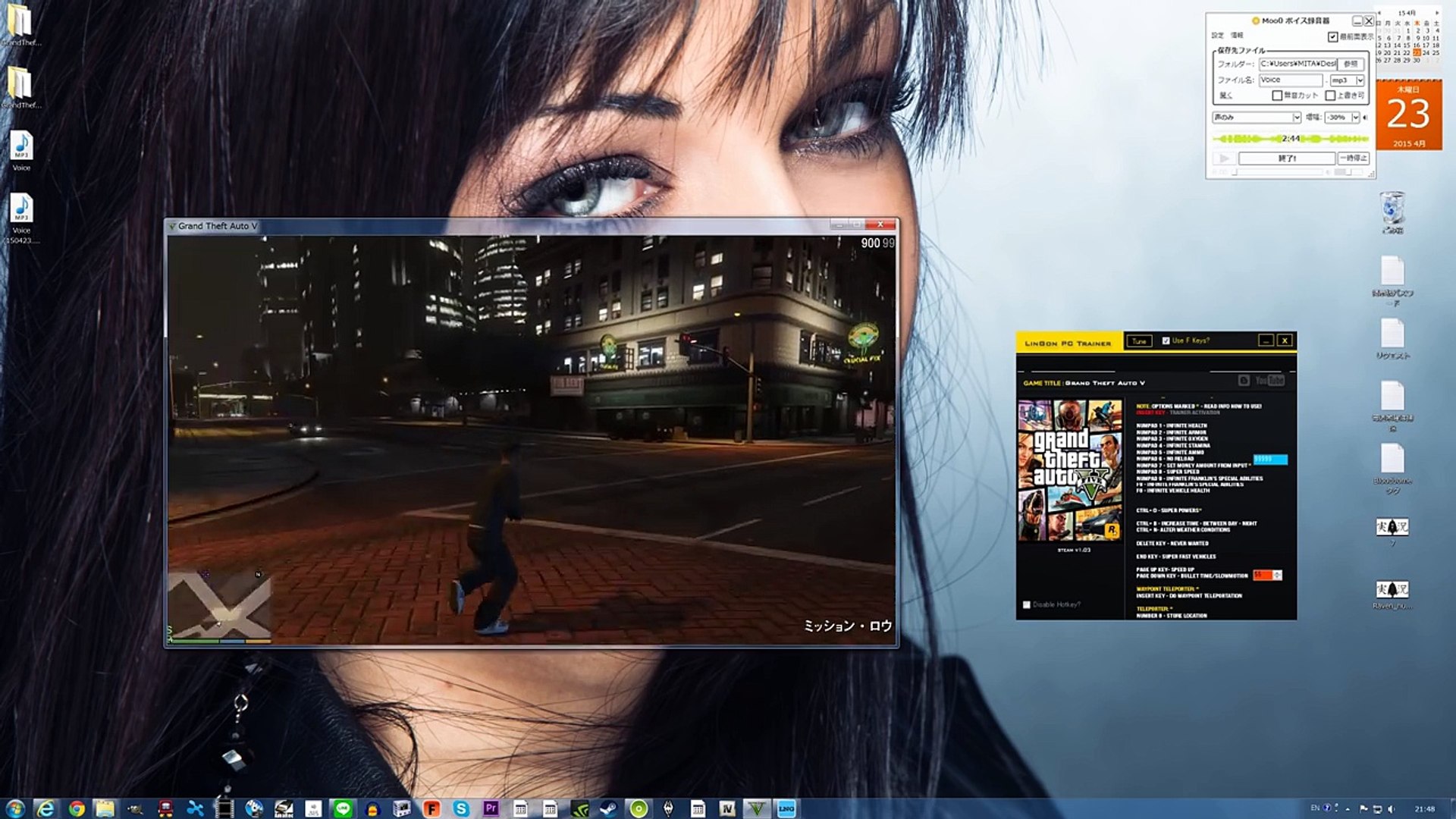Click the speaker icon beside amplification
The image size is (1456, 819).
pyautogui.click(x=1365, y=118)
